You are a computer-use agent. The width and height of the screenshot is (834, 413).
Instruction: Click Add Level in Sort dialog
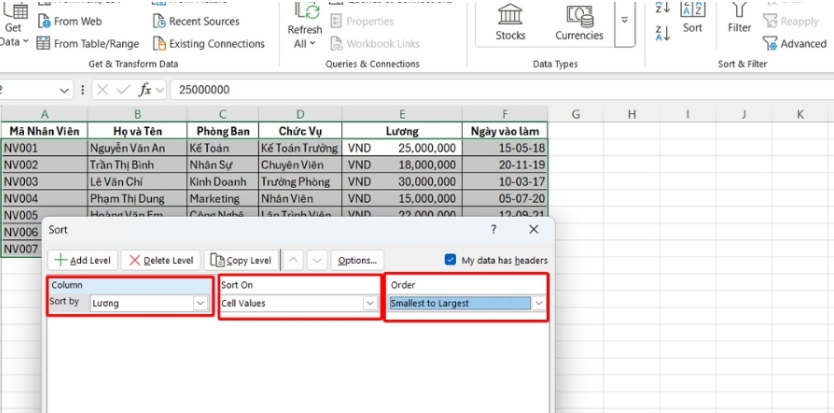click(82, 260)
